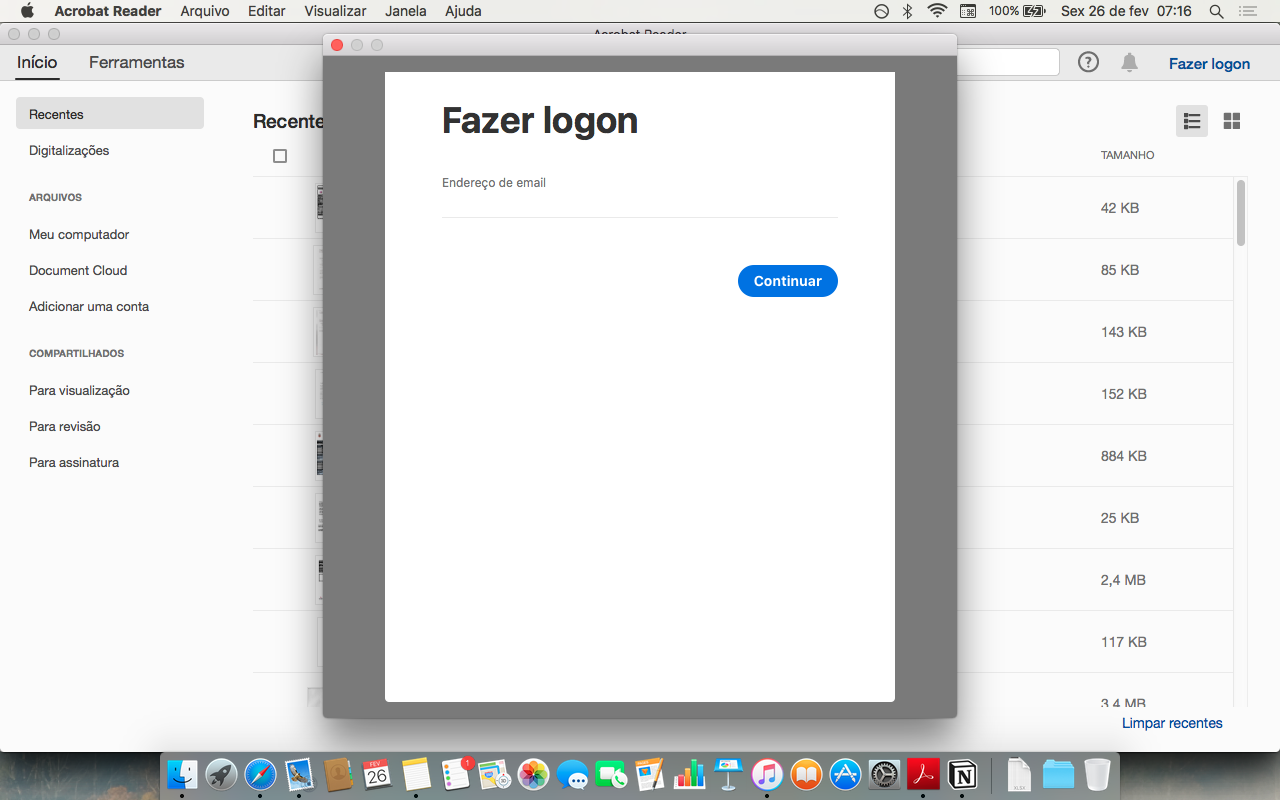Click Limpar recentes at the bottom
The image size is (1280, 800).
coord(1171,722)
